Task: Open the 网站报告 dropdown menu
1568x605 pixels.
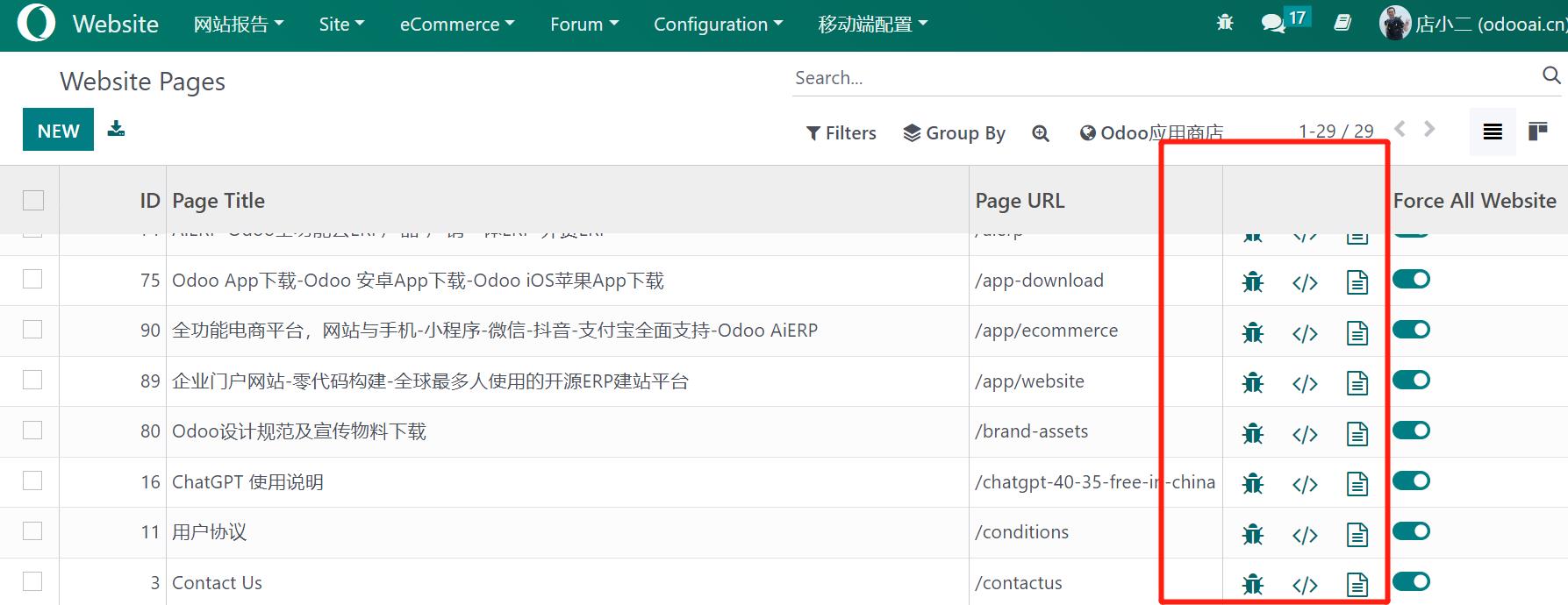Action: pyautogui.click(x=239, y=25)
